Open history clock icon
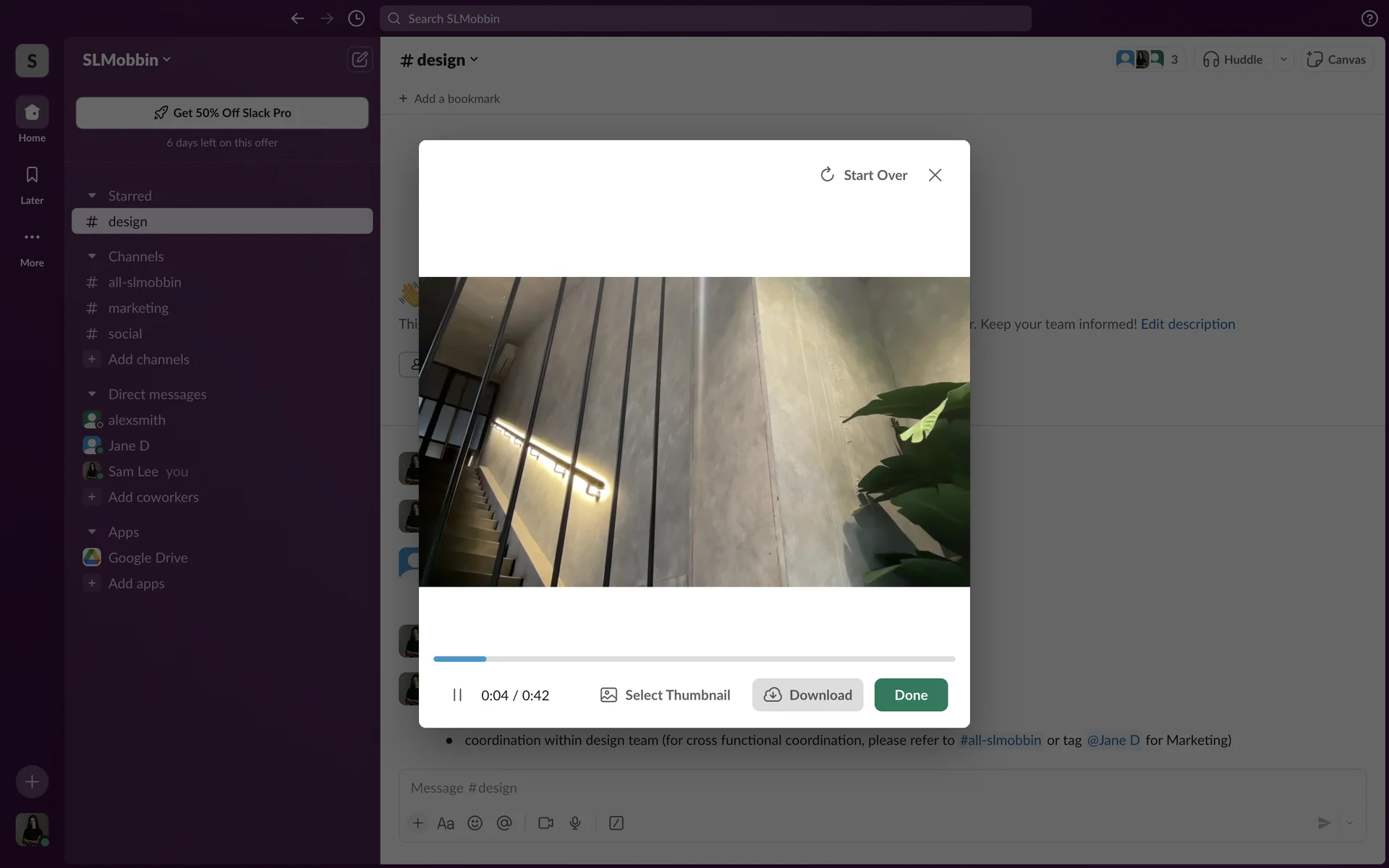Screen dimensions: 1389x868 click(356, 19)
